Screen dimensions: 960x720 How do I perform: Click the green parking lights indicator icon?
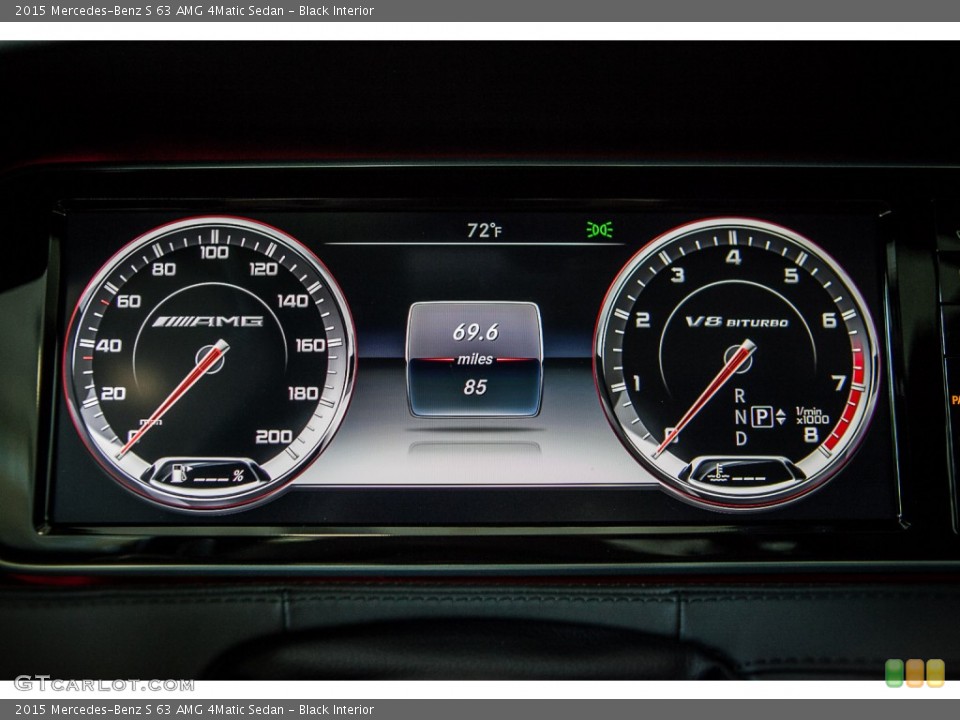[599, 230]
